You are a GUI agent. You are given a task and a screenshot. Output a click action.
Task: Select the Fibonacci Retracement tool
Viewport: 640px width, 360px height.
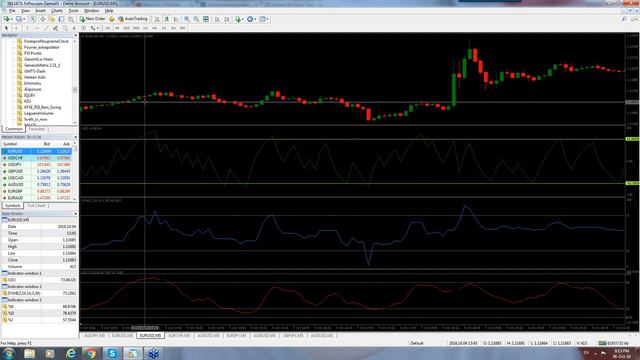65,28
